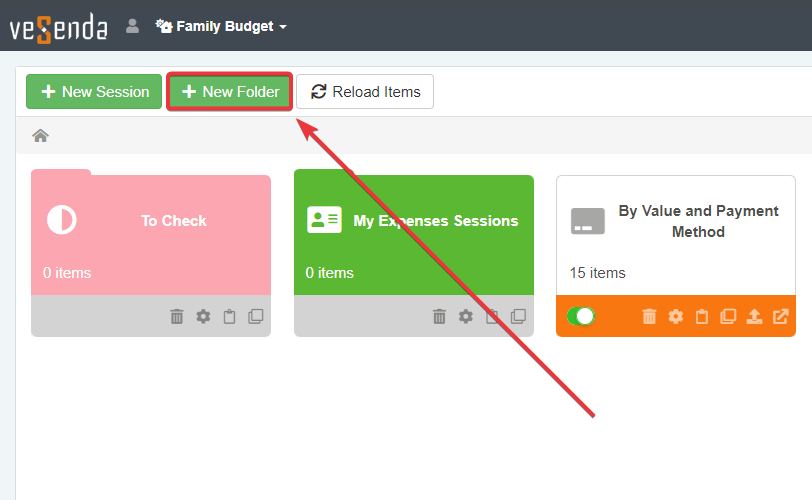The image size is (812, 500).
Task: Go to the home breadcrumb icon
Action: [x=41, y=136]
